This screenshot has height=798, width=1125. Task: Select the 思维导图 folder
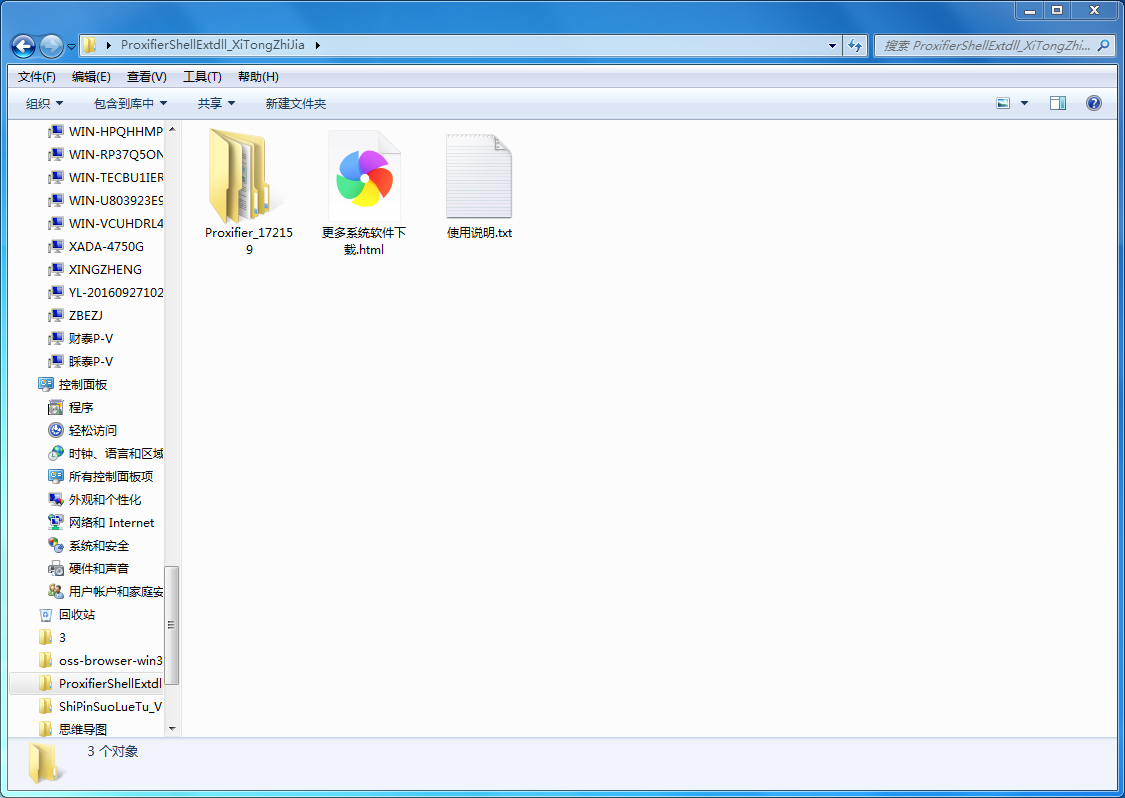72,729
